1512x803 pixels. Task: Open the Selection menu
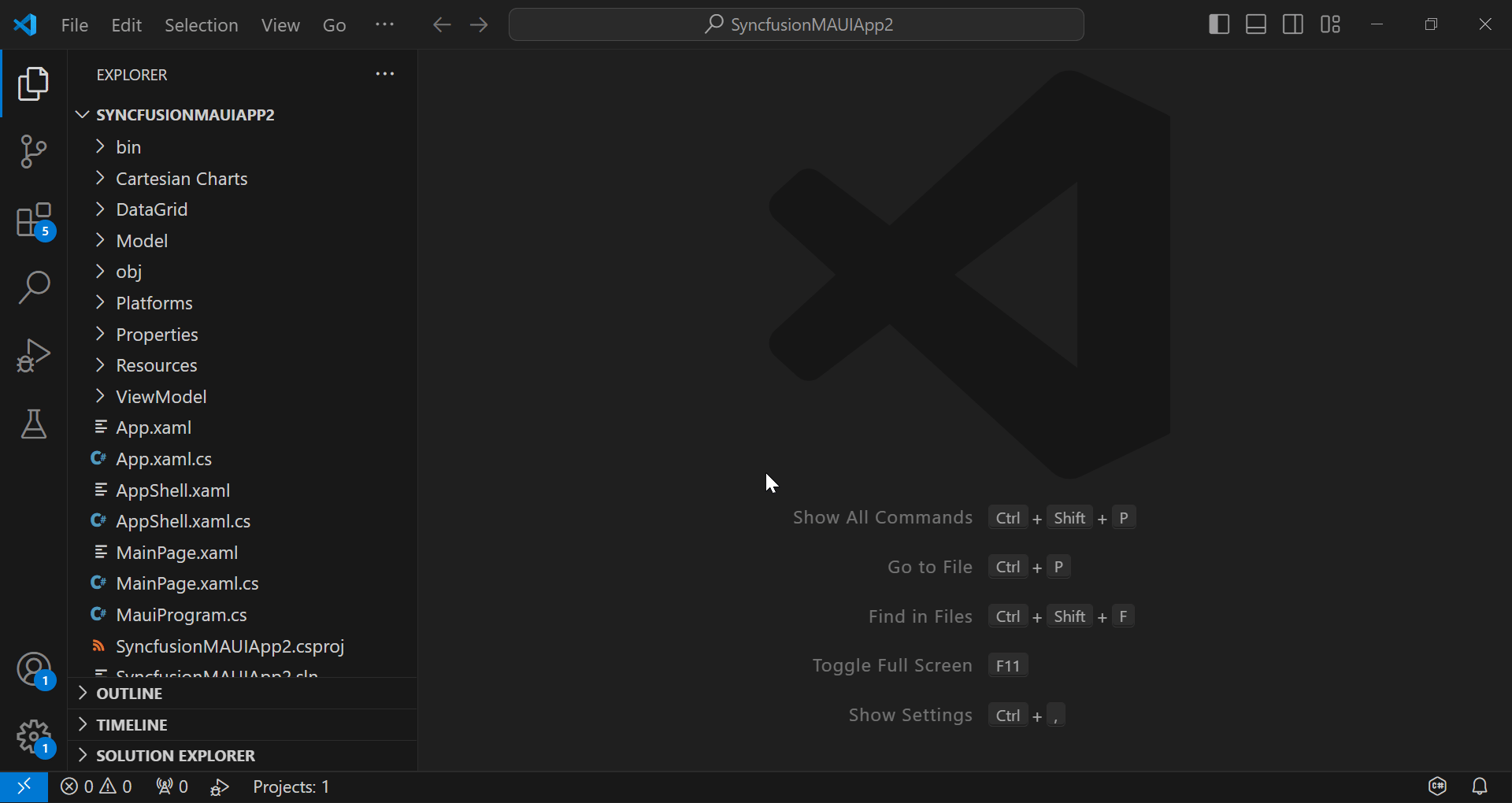click(202, 24)
